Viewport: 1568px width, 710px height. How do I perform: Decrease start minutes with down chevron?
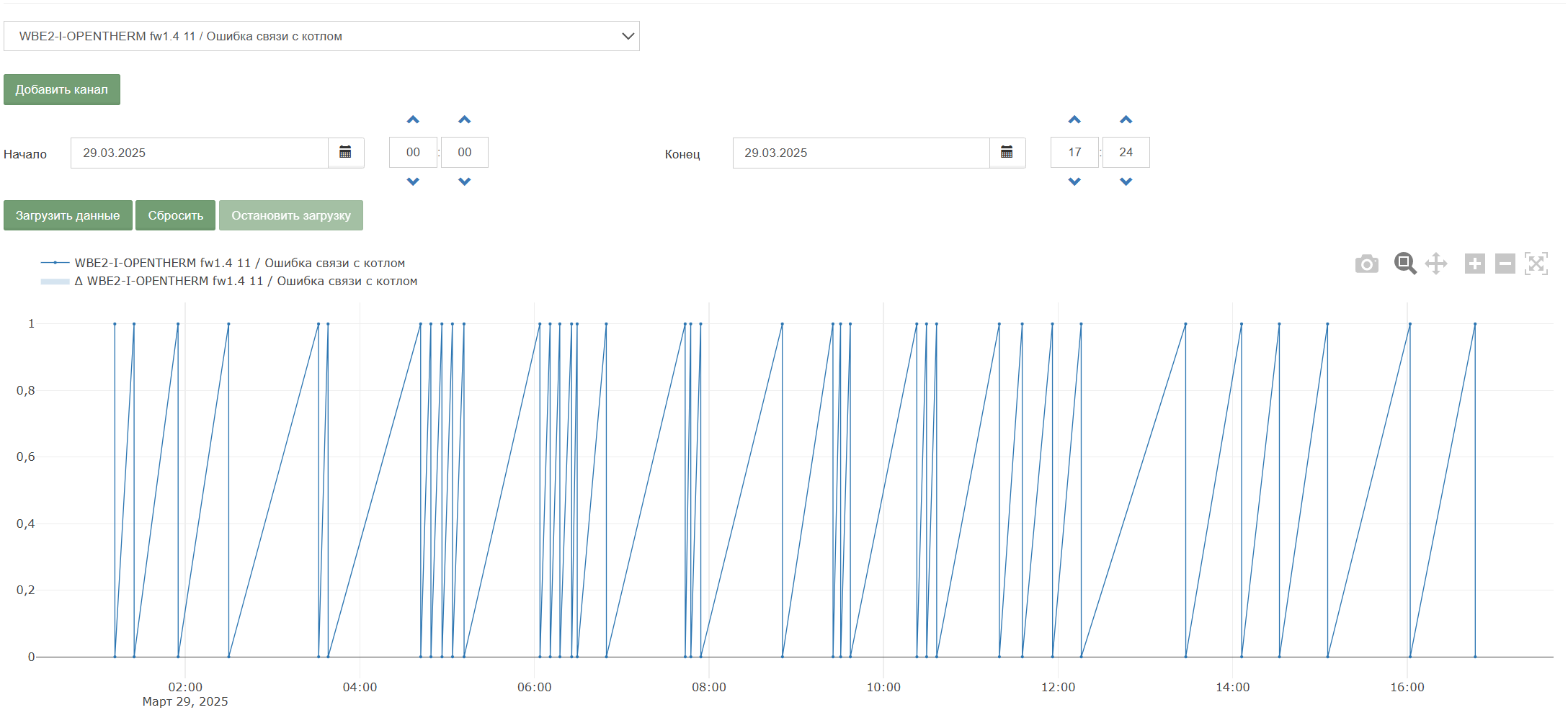pyautogui.click(x=465, y=181)
